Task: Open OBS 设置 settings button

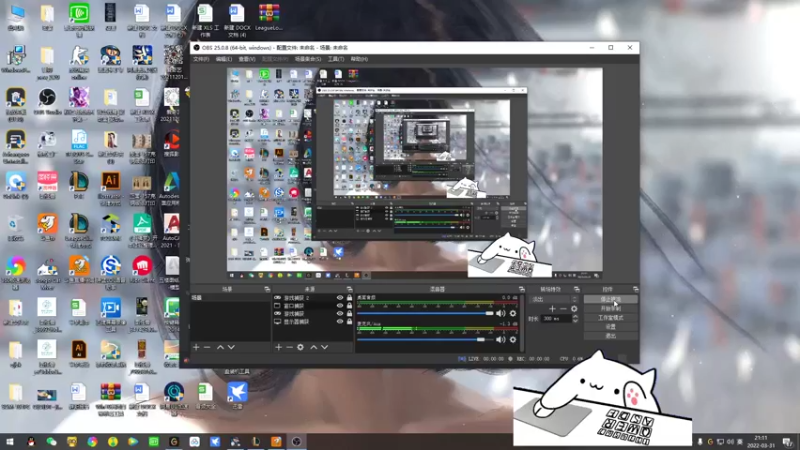Action: tap(611, 327)
